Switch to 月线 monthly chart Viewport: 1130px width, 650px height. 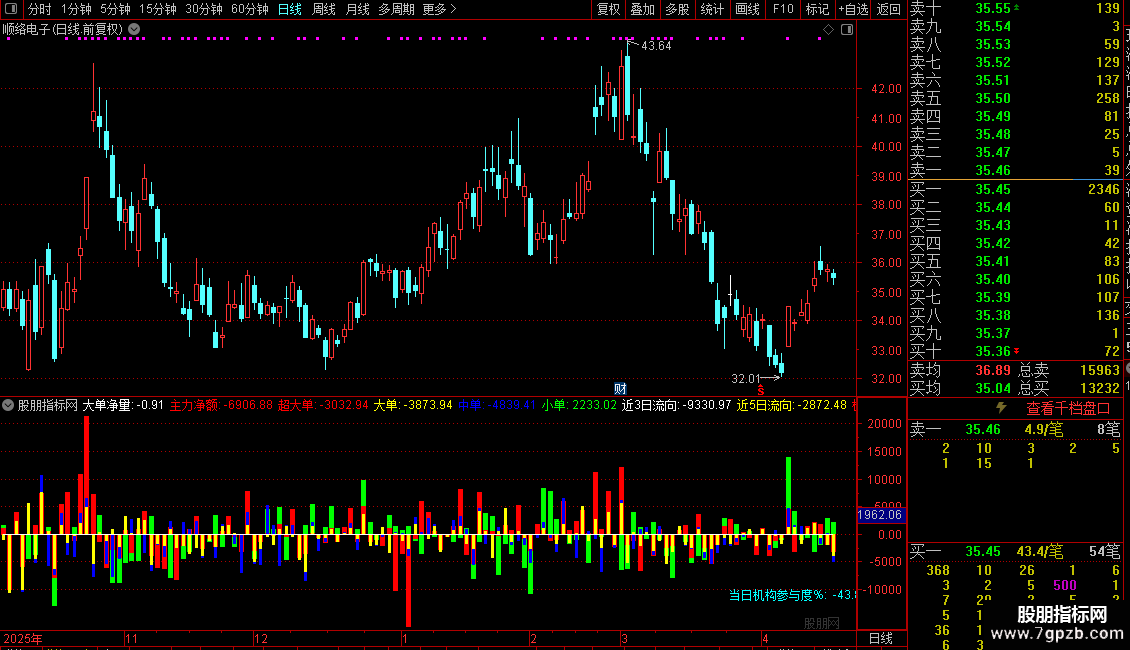coord(357,9)
